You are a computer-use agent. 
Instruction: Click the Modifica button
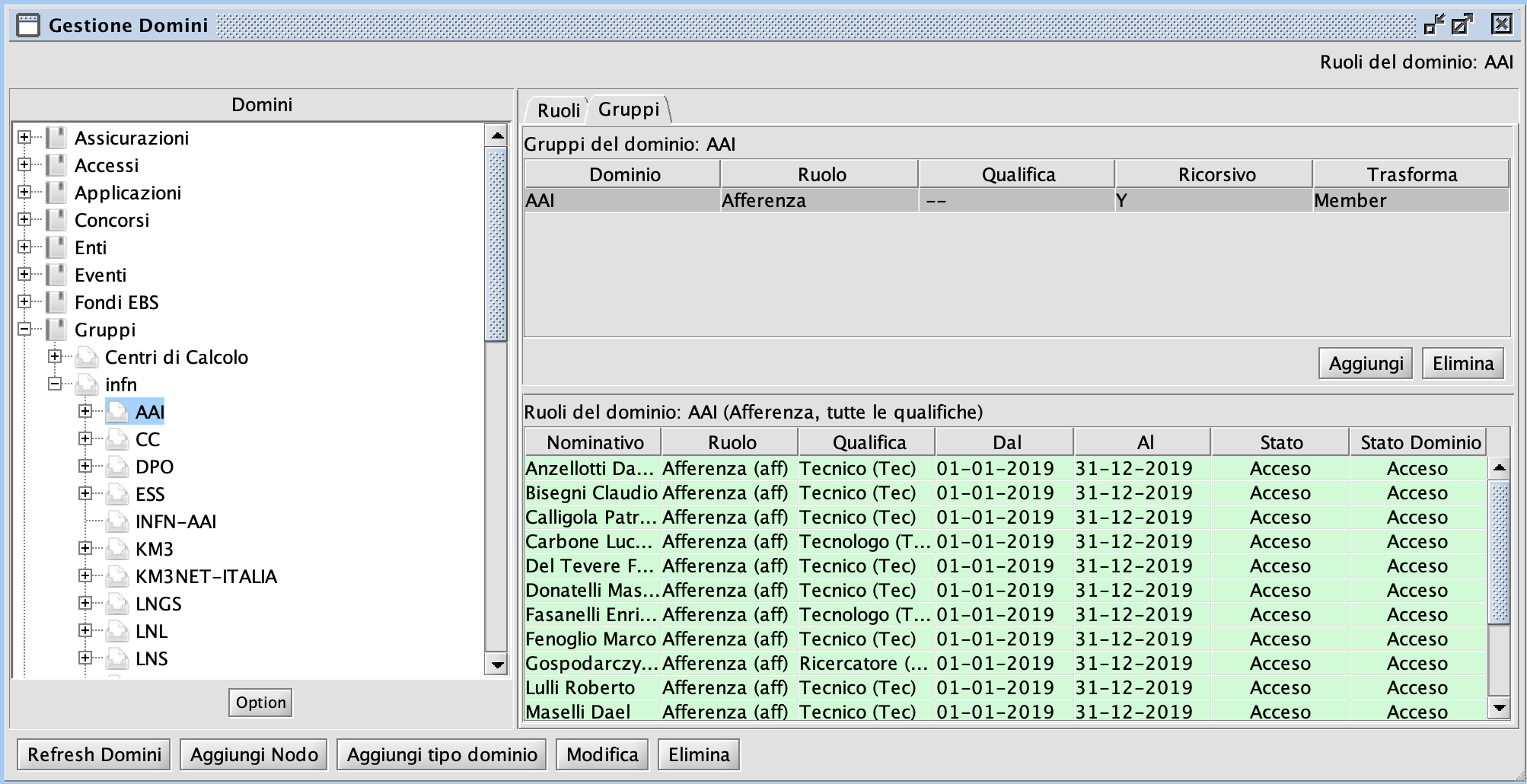pos(602,754)
